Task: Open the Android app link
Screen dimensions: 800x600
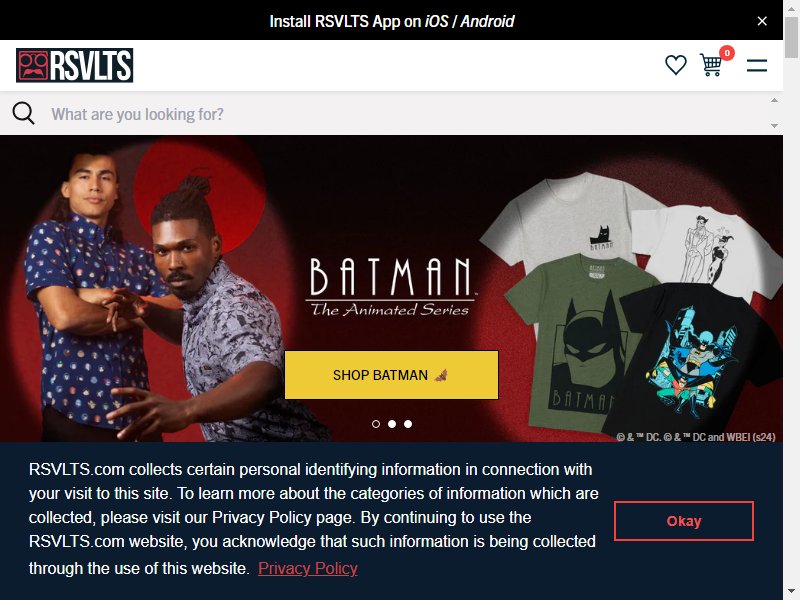Action: click(487, 21)
